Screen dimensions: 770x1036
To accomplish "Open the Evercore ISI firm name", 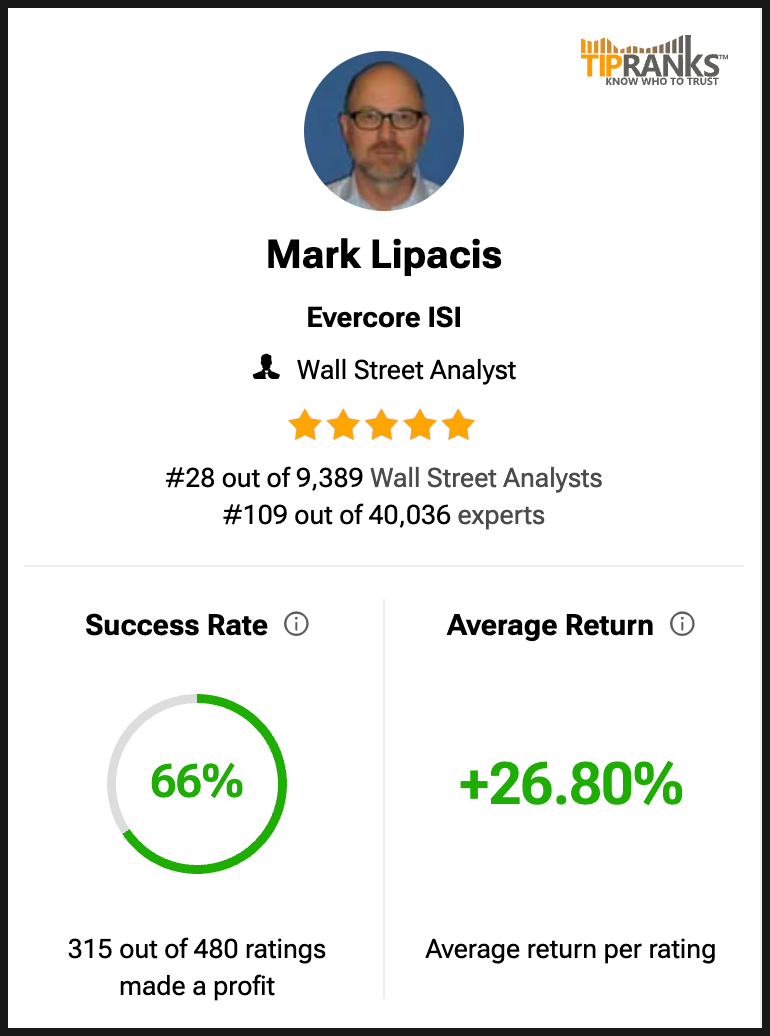I will click(x=384, y=318).
